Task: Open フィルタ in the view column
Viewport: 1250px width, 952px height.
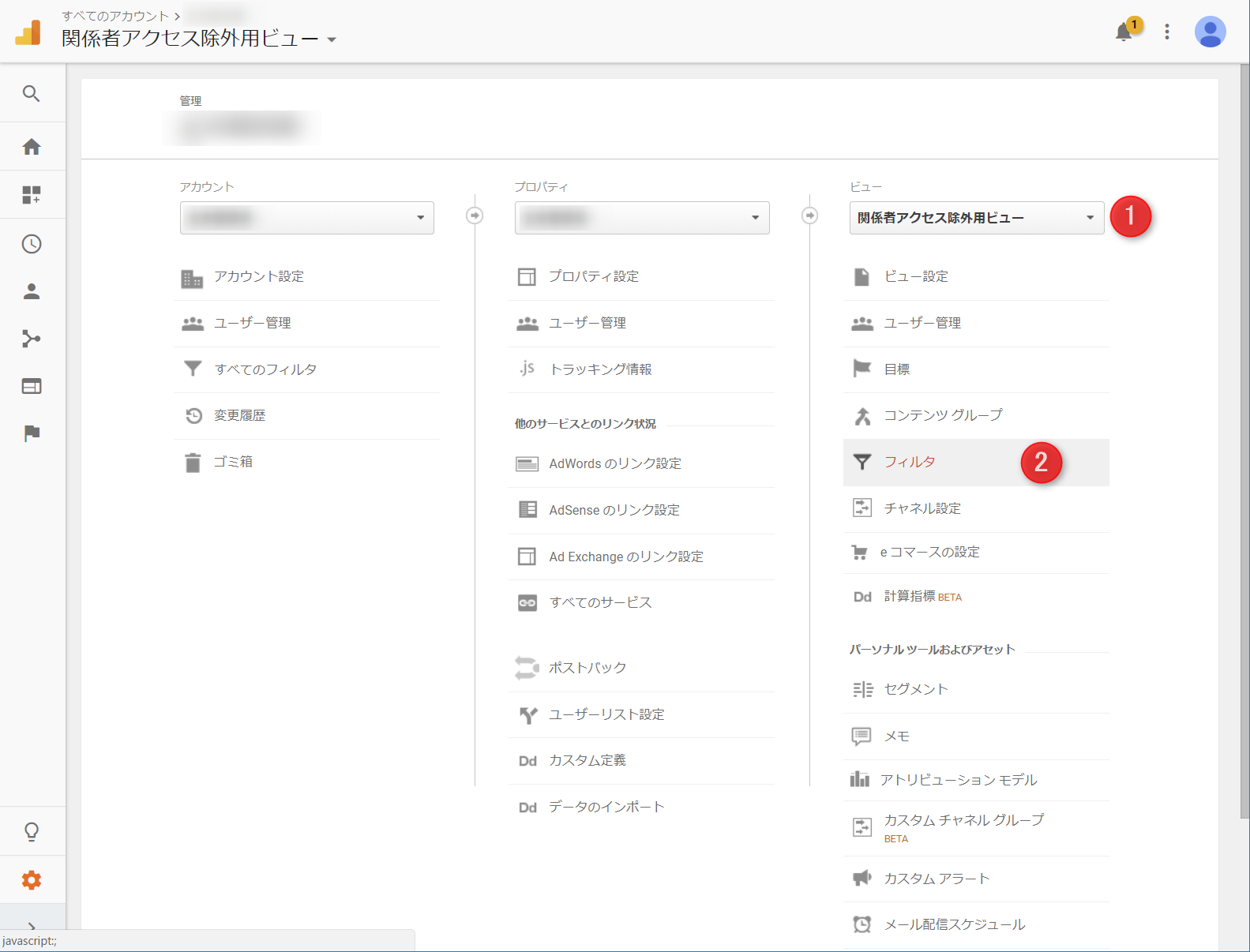Action: coord(910,462)
